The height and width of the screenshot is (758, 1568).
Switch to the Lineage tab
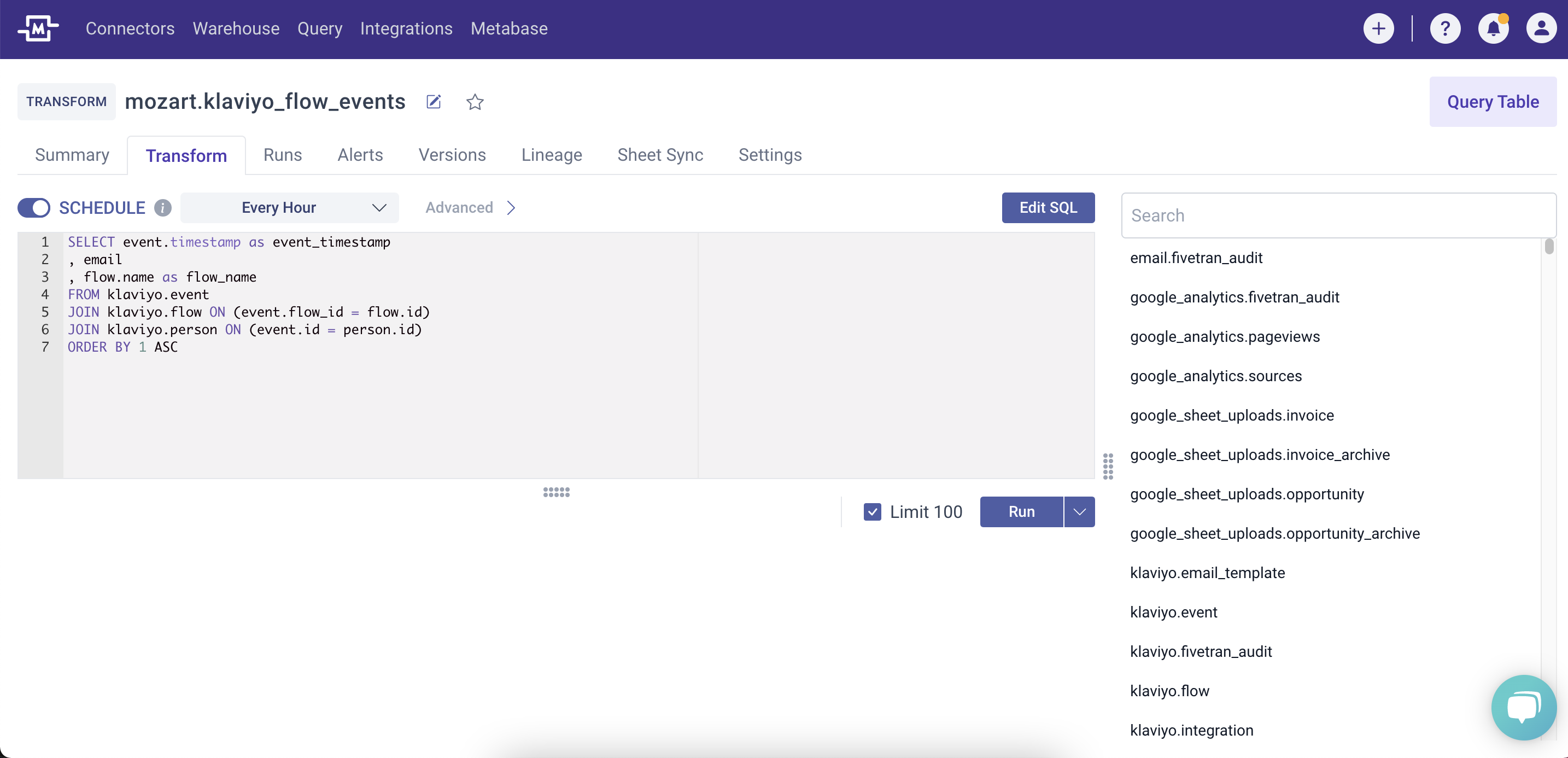click(x=552, y=155)
